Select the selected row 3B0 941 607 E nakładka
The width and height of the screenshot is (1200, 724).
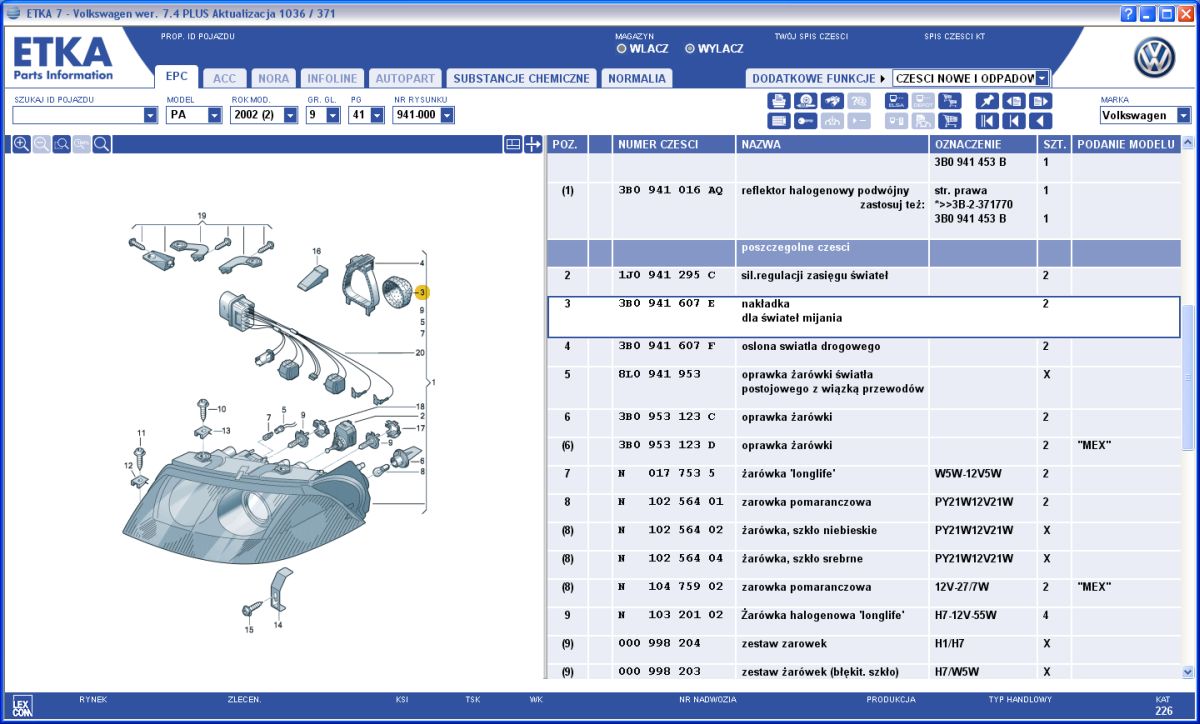pyautogui.click(x=864, y=316)
